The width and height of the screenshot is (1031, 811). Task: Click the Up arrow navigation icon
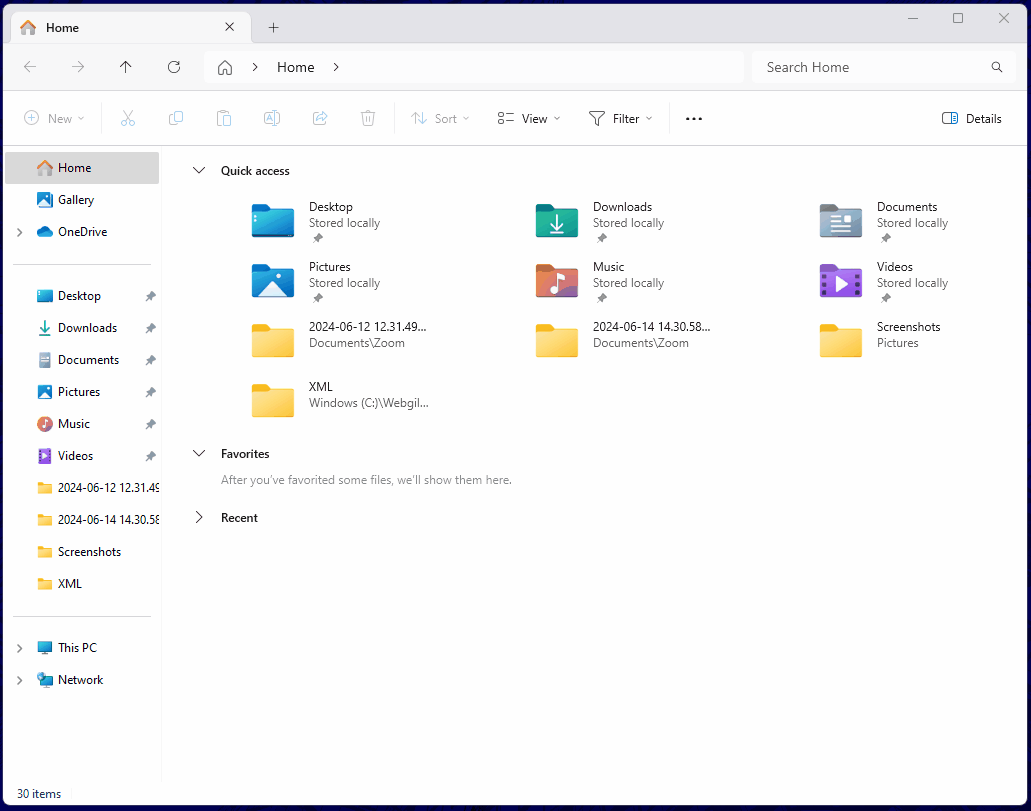[x=125, y=67]
